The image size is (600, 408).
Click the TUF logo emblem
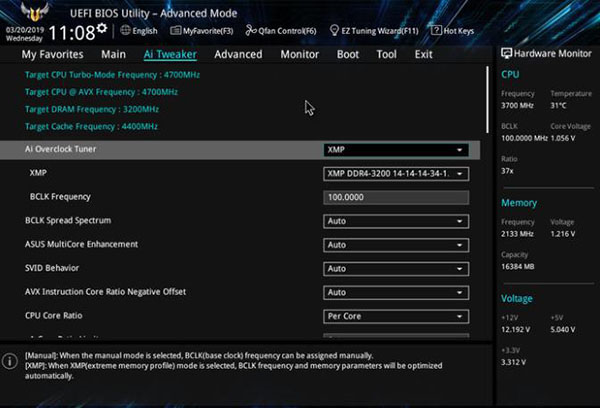tap(35, 12)
